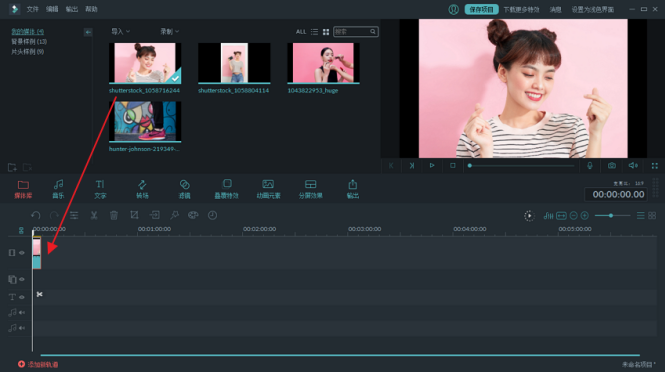The width and height of the screenshot is (665, 374).
Task: Switch to the 转场 transitions tab
Action: [x=142, y=189]
